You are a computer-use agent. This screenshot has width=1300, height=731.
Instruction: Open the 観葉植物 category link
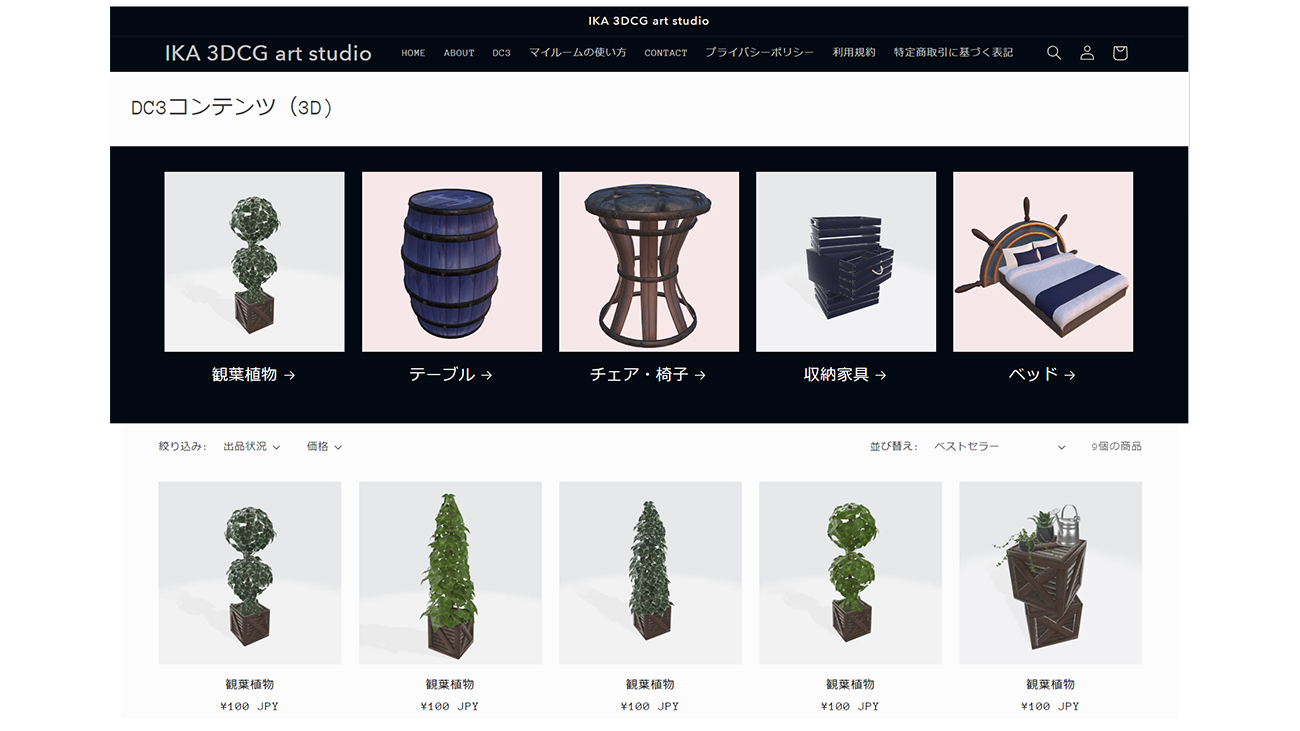pos(254,375)
